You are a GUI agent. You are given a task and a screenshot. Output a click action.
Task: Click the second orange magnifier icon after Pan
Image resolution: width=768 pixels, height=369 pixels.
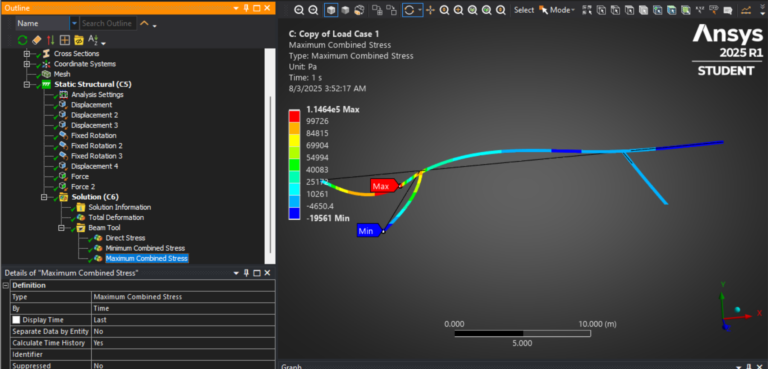point(458,10)
